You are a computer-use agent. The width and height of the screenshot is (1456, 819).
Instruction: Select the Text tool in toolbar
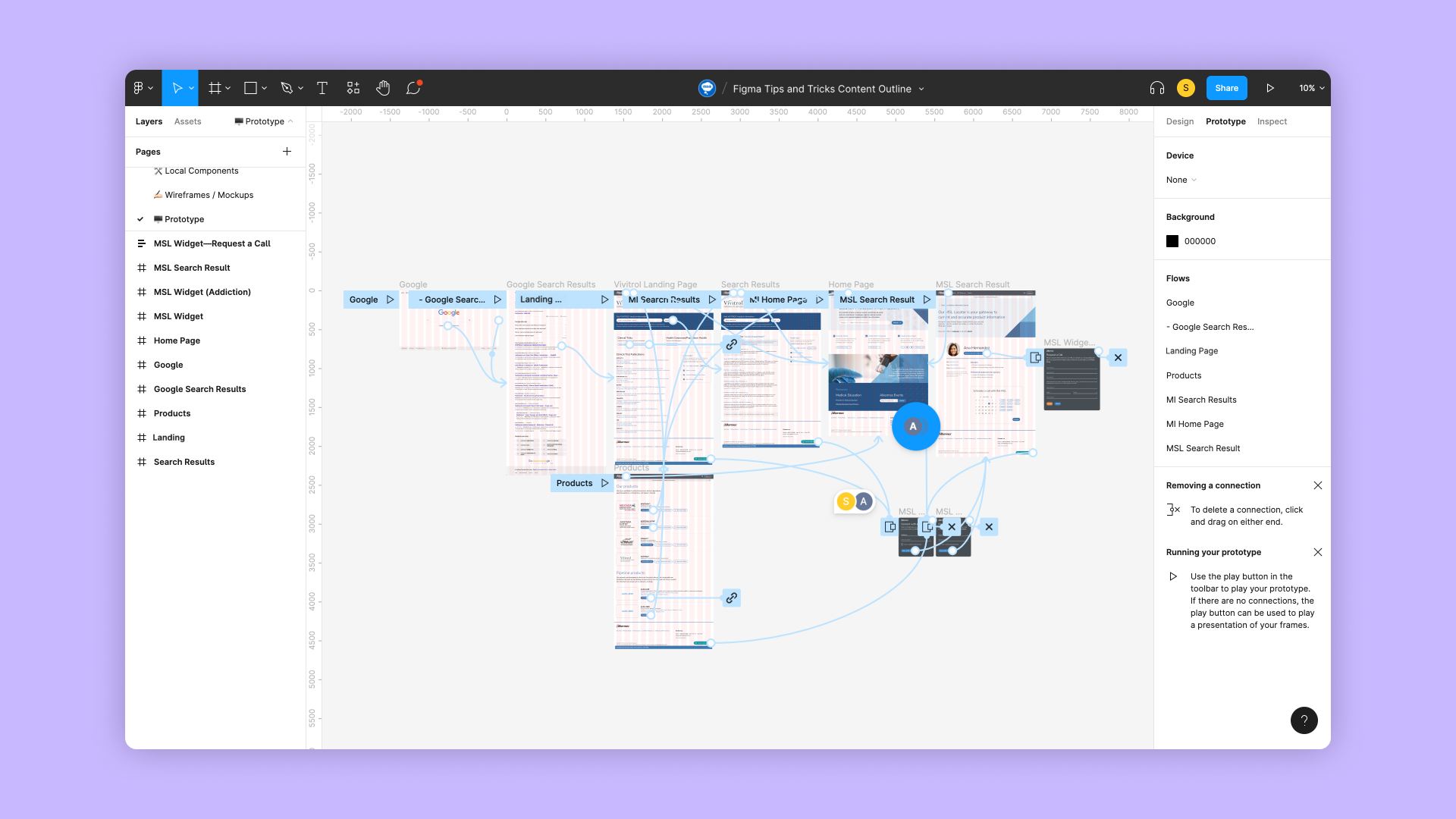pyautogui.click(x=322, y=88)
